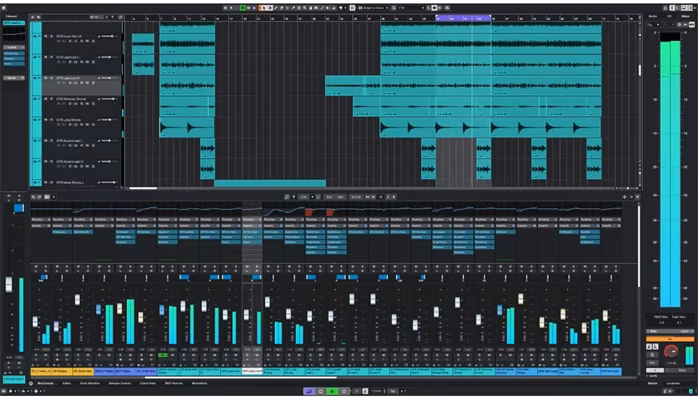The width and height of the screenshot is (698, 400).
Task: Click the search tracks icon above the track list
Action: (x=39, y=17)
